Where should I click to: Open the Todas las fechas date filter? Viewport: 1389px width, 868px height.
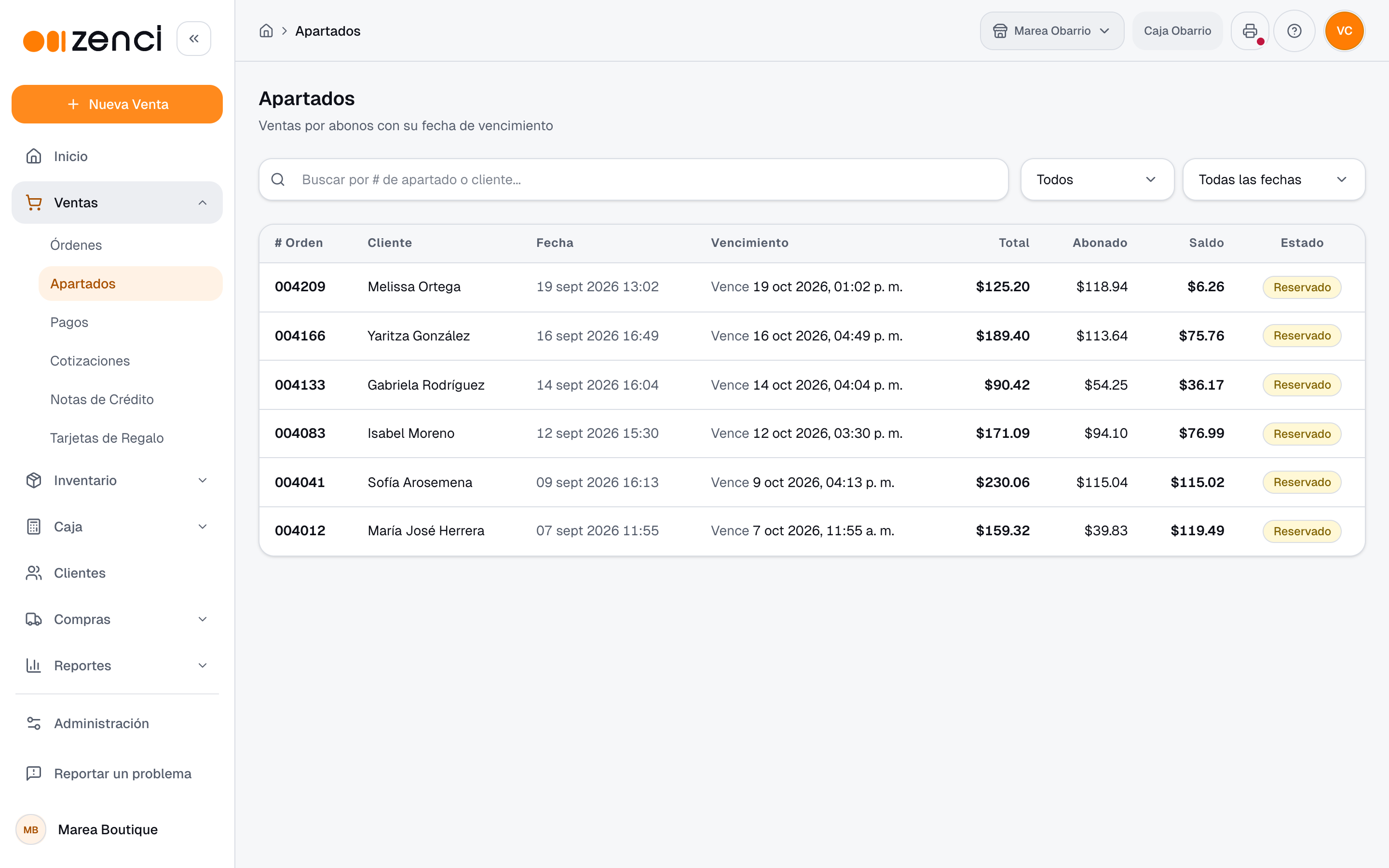coord(1274,180)
